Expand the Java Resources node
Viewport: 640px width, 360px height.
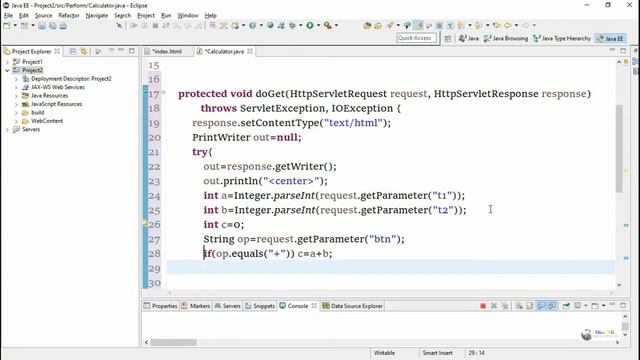tap(16, 96)
